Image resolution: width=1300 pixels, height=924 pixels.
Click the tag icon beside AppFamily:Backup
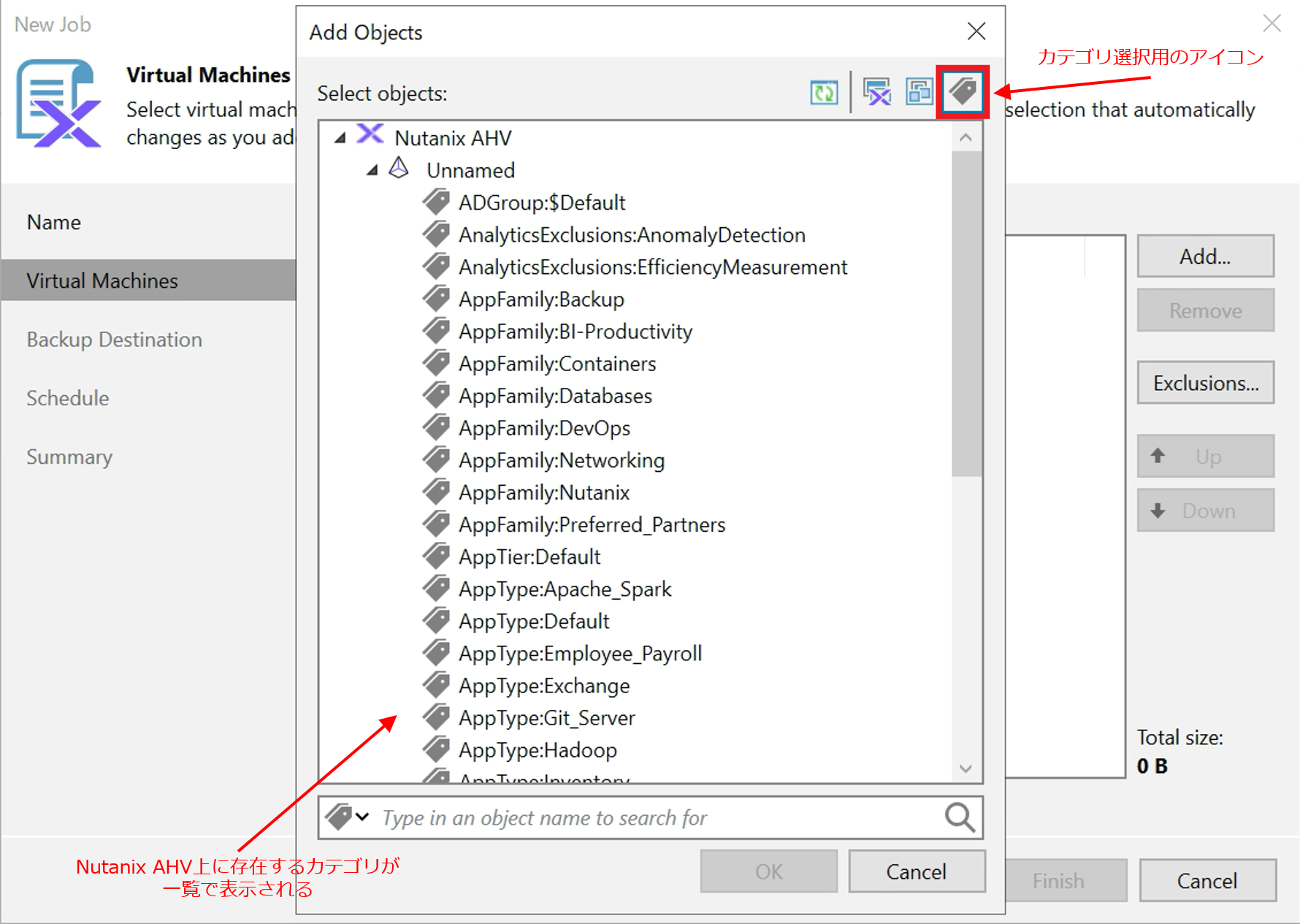[436, 298]
